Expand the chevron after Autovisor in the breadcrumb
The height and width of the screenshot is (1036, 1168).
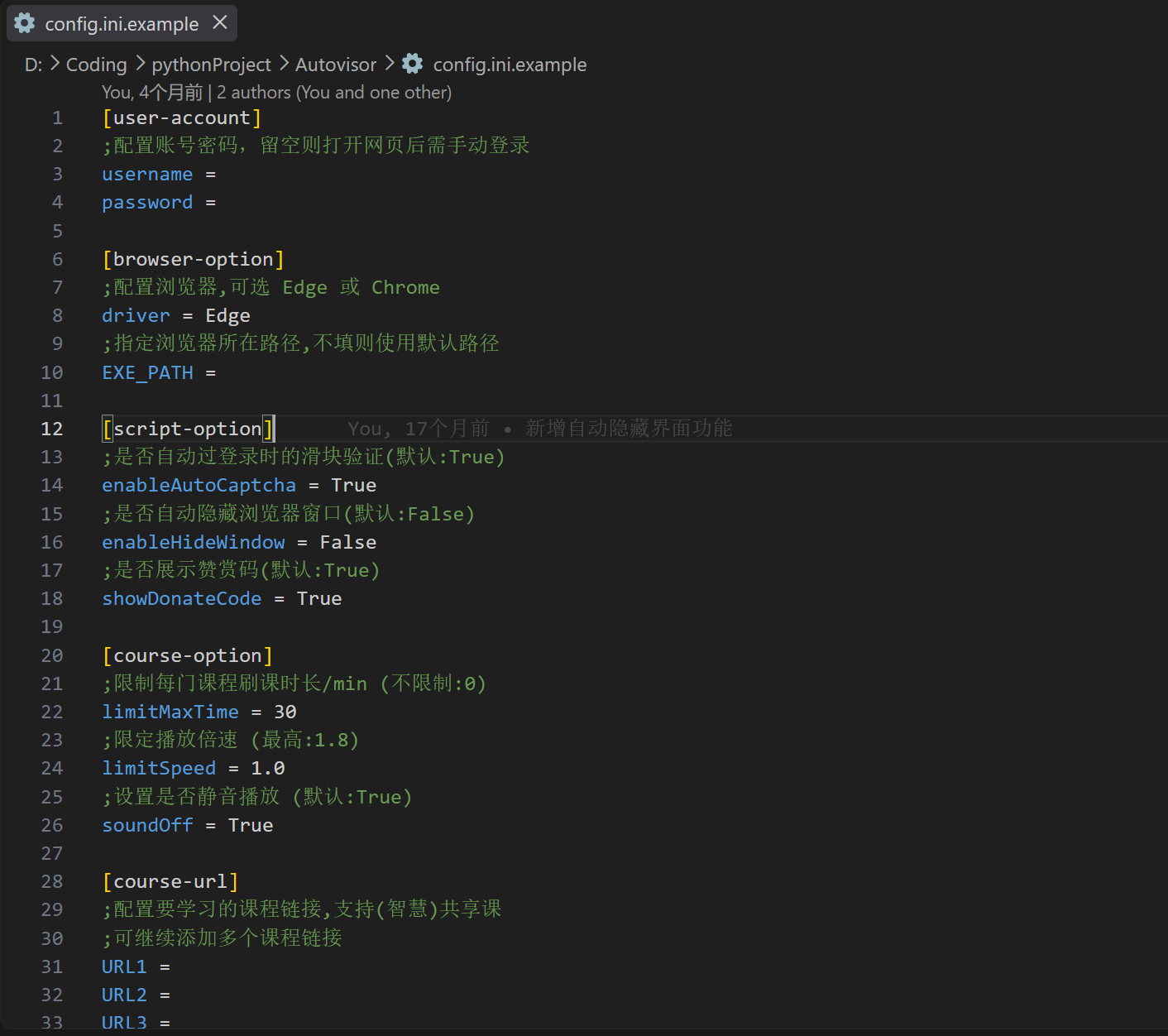[390, 64]
